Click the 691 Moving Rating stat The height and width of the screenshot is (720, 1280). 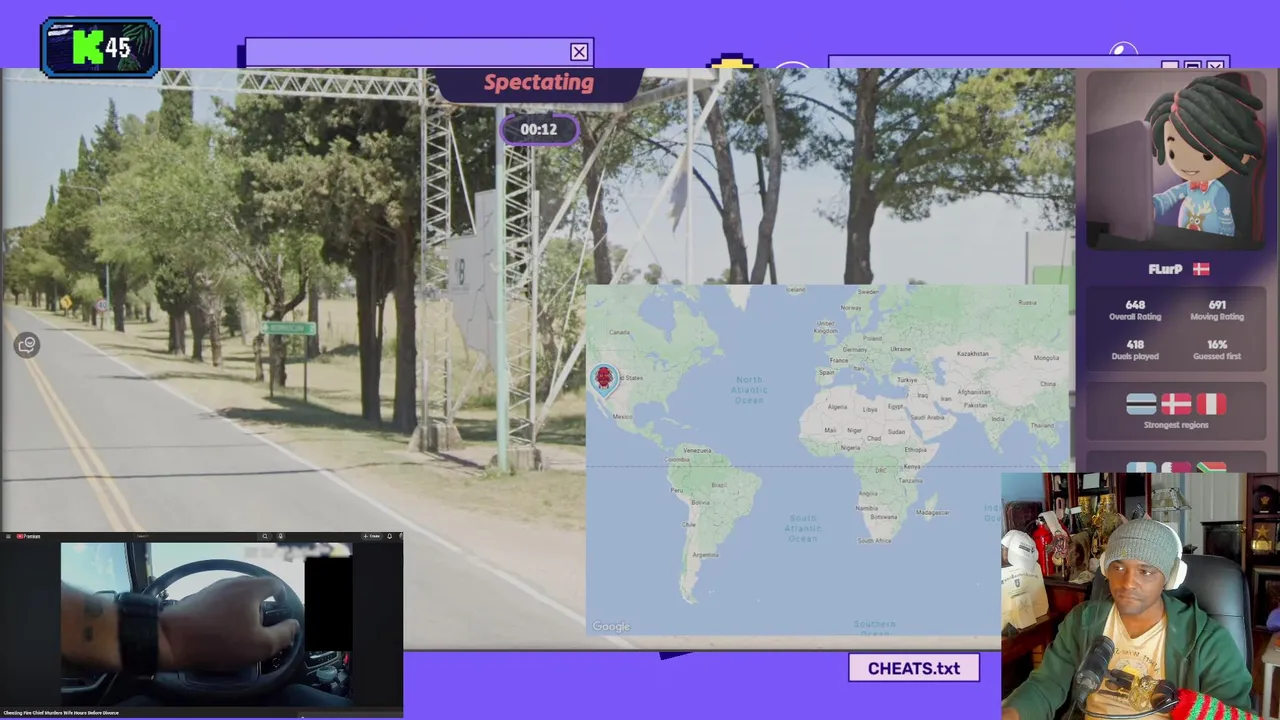click(1217, 310)
